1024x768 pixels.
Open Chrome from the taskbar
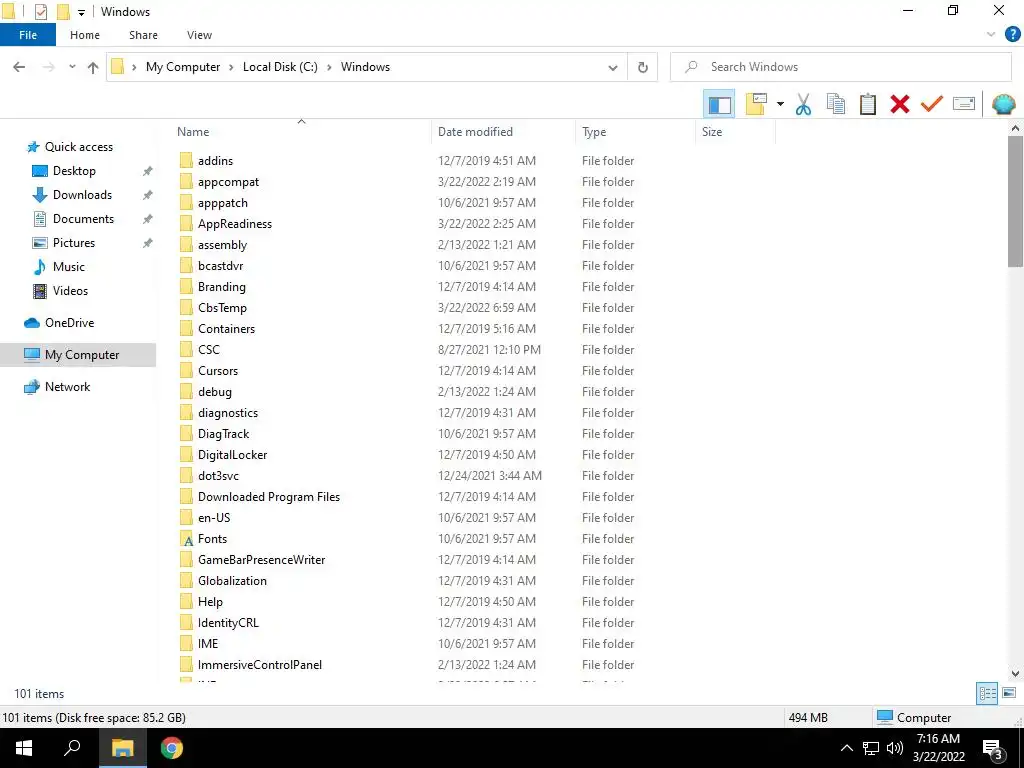[x=172, y=748]
